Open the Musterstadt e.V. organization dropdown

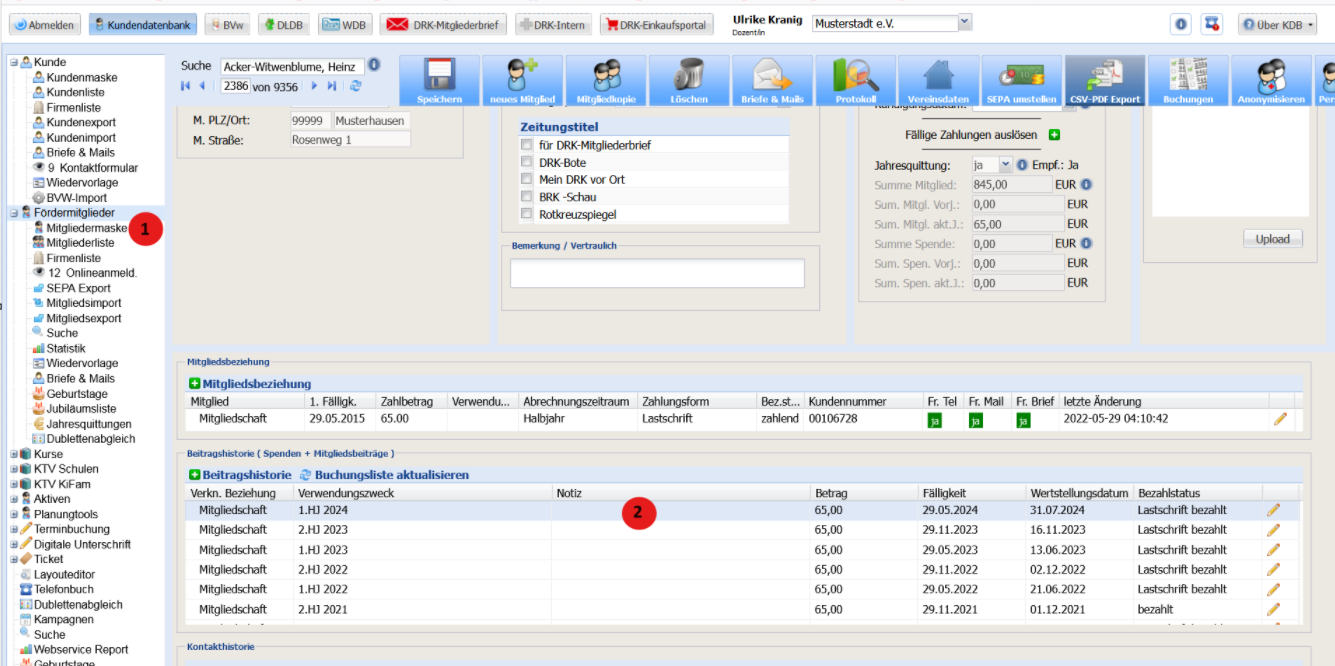964,22
